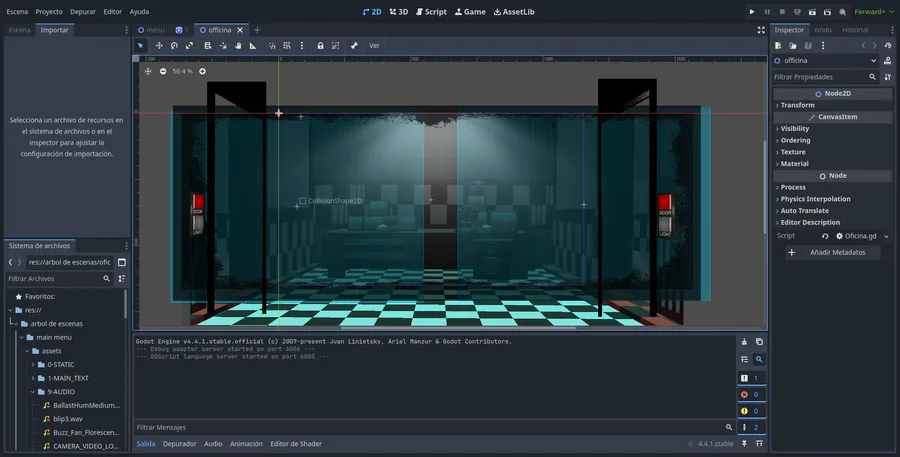Expand the Transform property section
Screen dimensions: 900x457
pos(797,105)
